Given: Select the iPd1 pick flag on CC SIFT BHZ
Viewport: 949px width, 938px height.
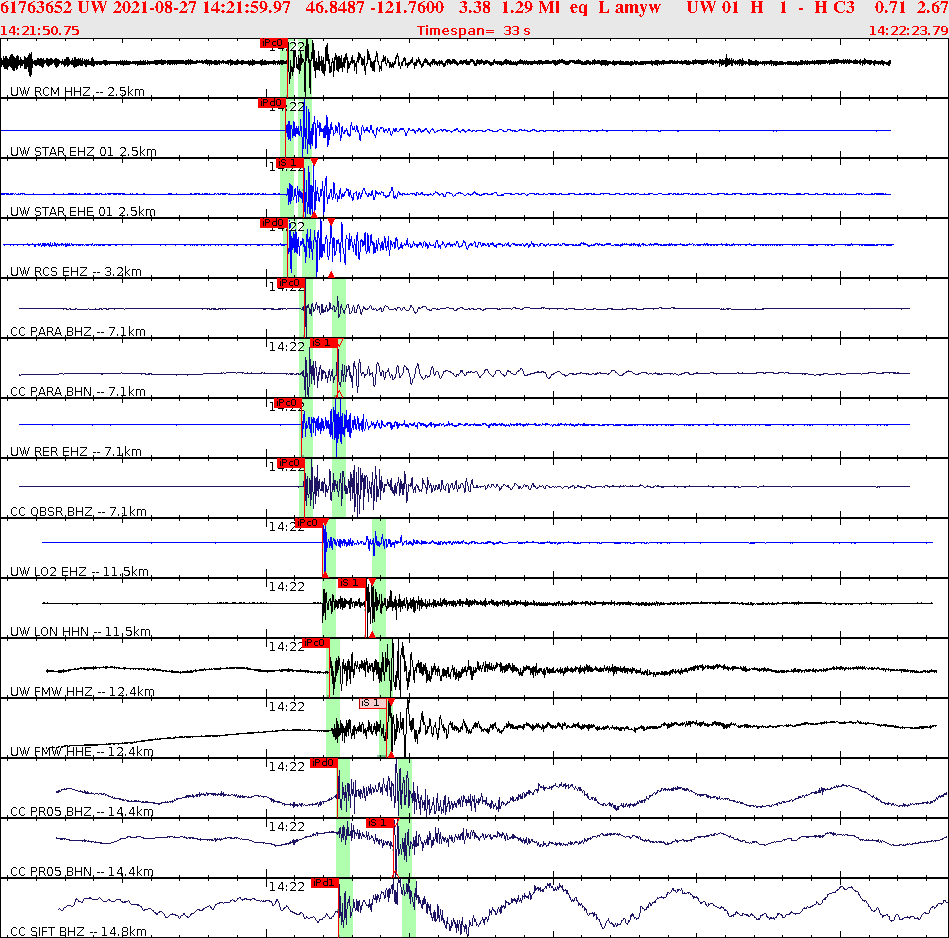Looking at the screenshot, I should (x=323, y=881).
